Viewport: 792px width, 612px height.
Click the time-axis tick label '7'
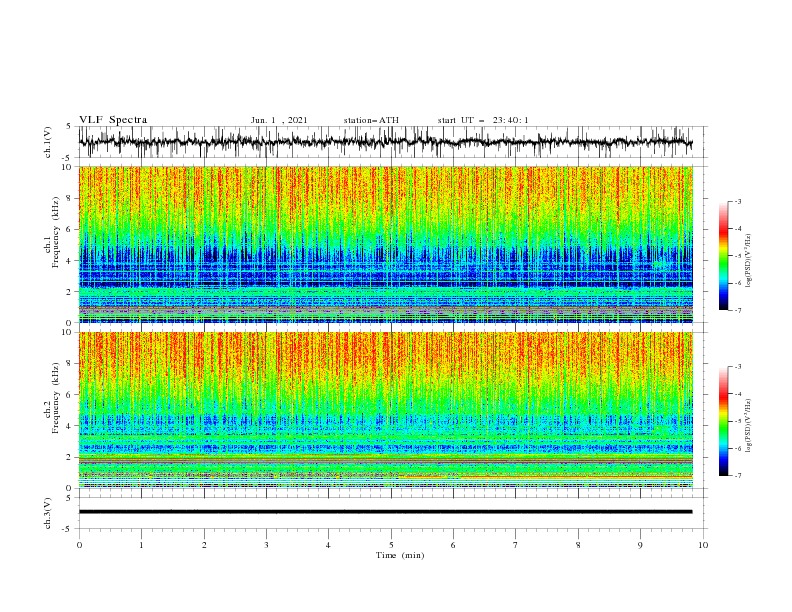[x=516, y=545]
